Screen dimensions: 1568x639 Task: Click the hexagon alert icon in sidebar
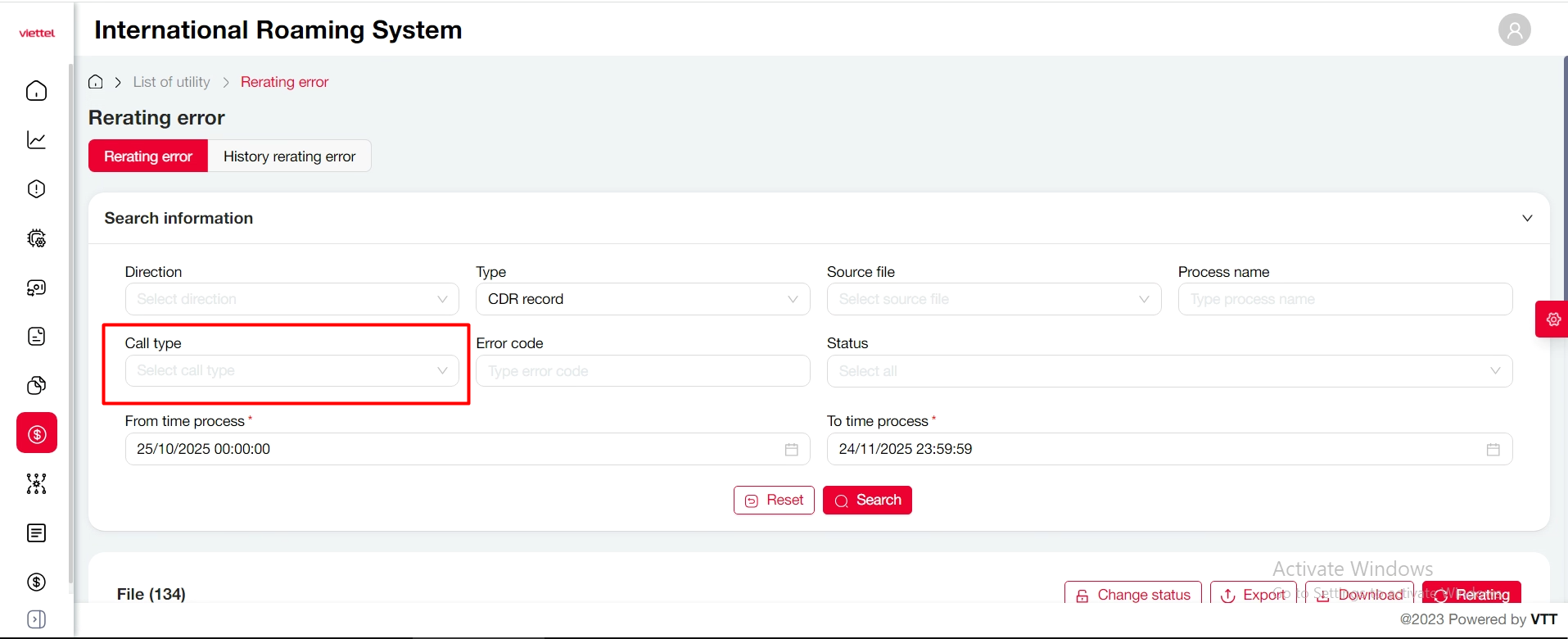pyautogui.click(x=37, y=189)
